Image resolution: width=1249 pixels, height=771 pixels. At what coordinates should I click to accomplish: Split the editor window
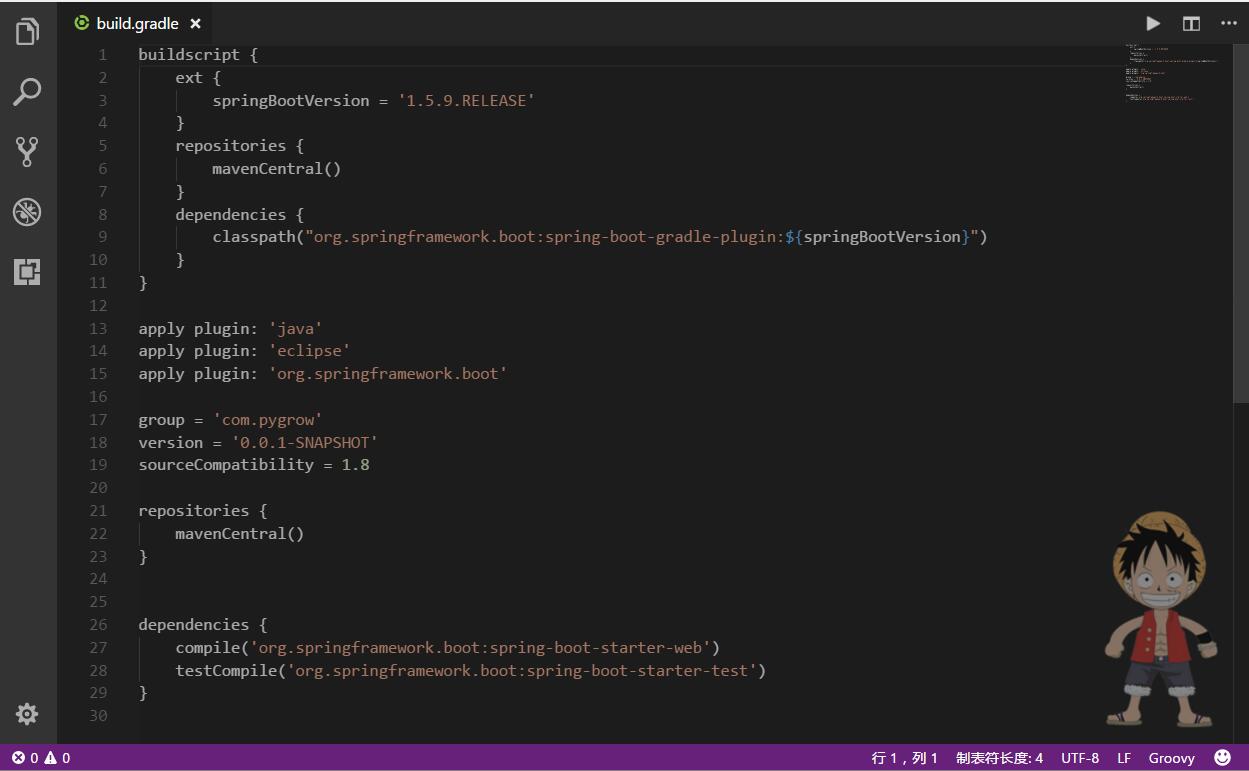coord(1191,23)
